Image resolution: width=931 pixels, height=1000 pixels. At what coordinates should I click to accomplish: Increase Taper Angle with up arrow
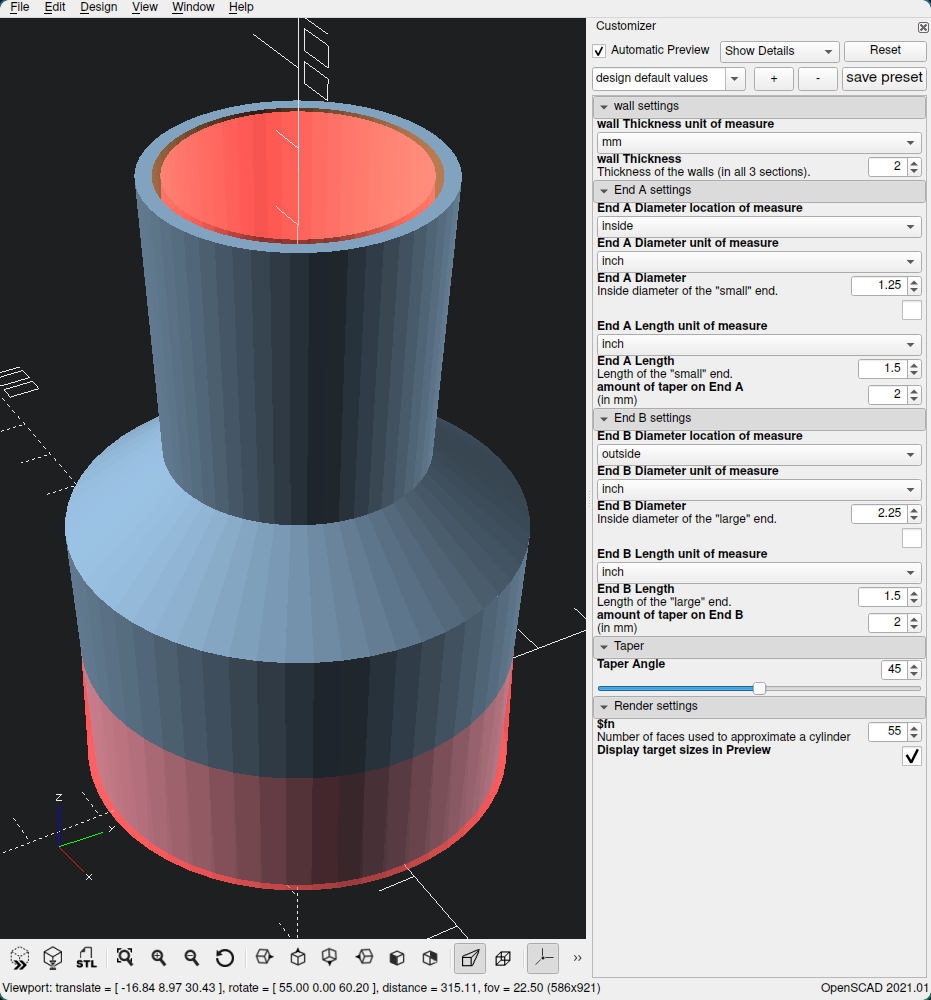pyautogui.click(x=914, y=666)
